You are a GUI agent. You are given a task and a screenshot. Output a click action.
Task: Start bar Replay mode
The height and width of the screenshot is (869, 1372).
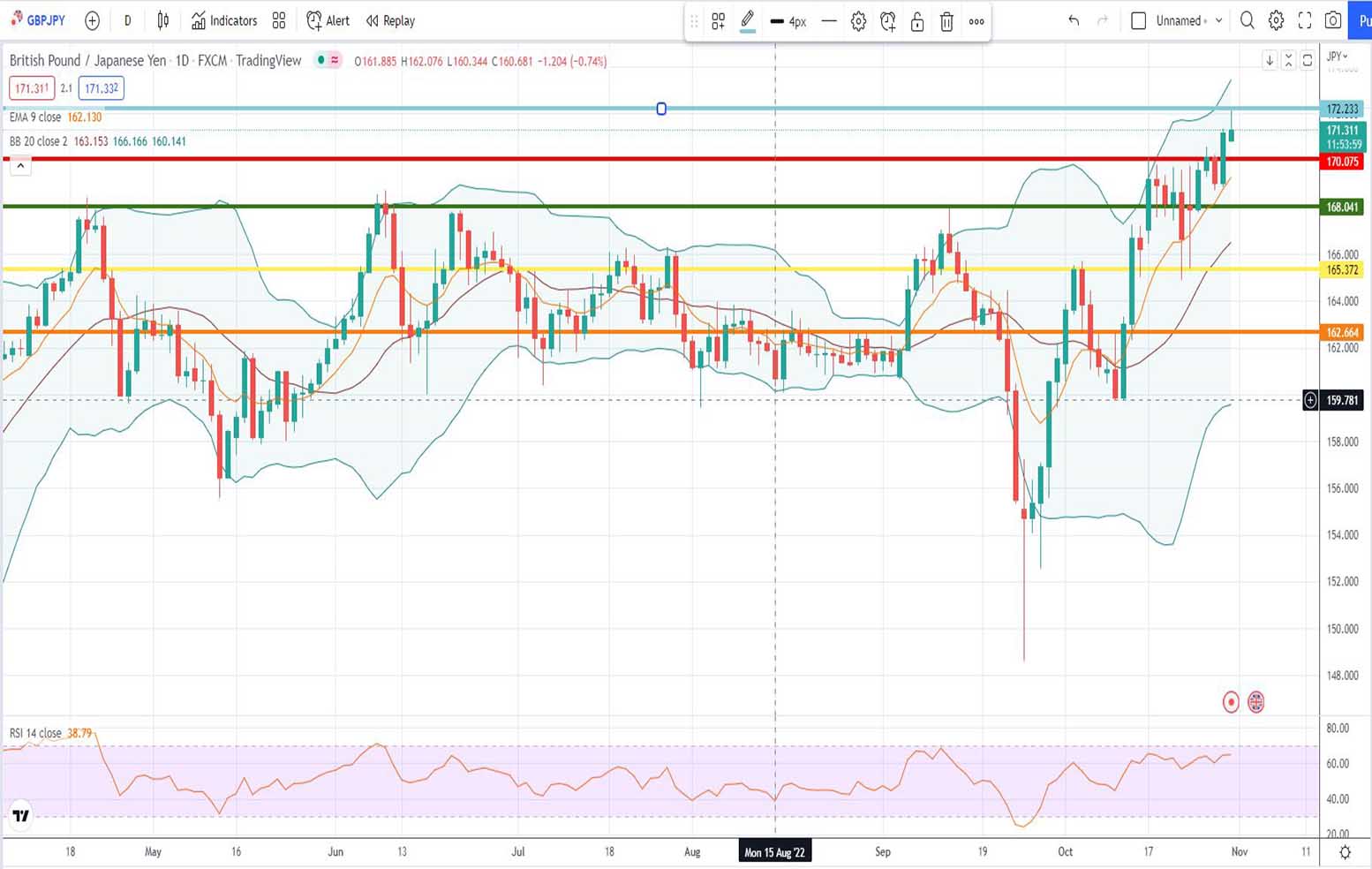coord(389,20)
